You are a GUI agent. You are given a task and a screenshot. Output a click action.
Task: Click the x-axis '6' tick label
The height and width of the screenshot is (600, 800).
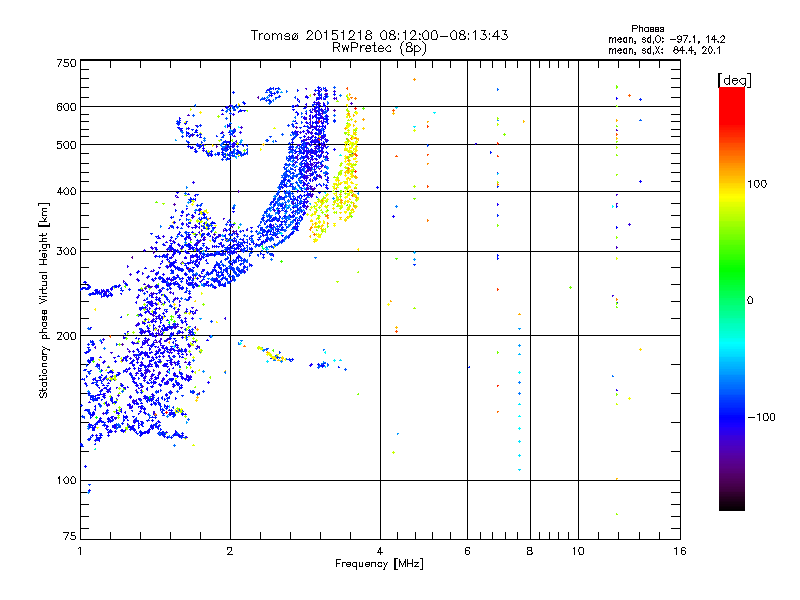point(467,551)
